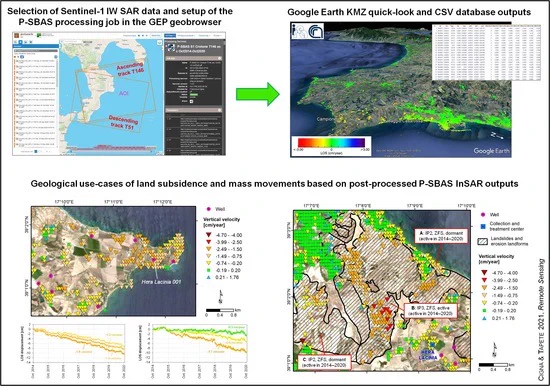Click annotation box 'B: IP3, ZFS, active'
The image size is (550, 386).
pos(431,310)
